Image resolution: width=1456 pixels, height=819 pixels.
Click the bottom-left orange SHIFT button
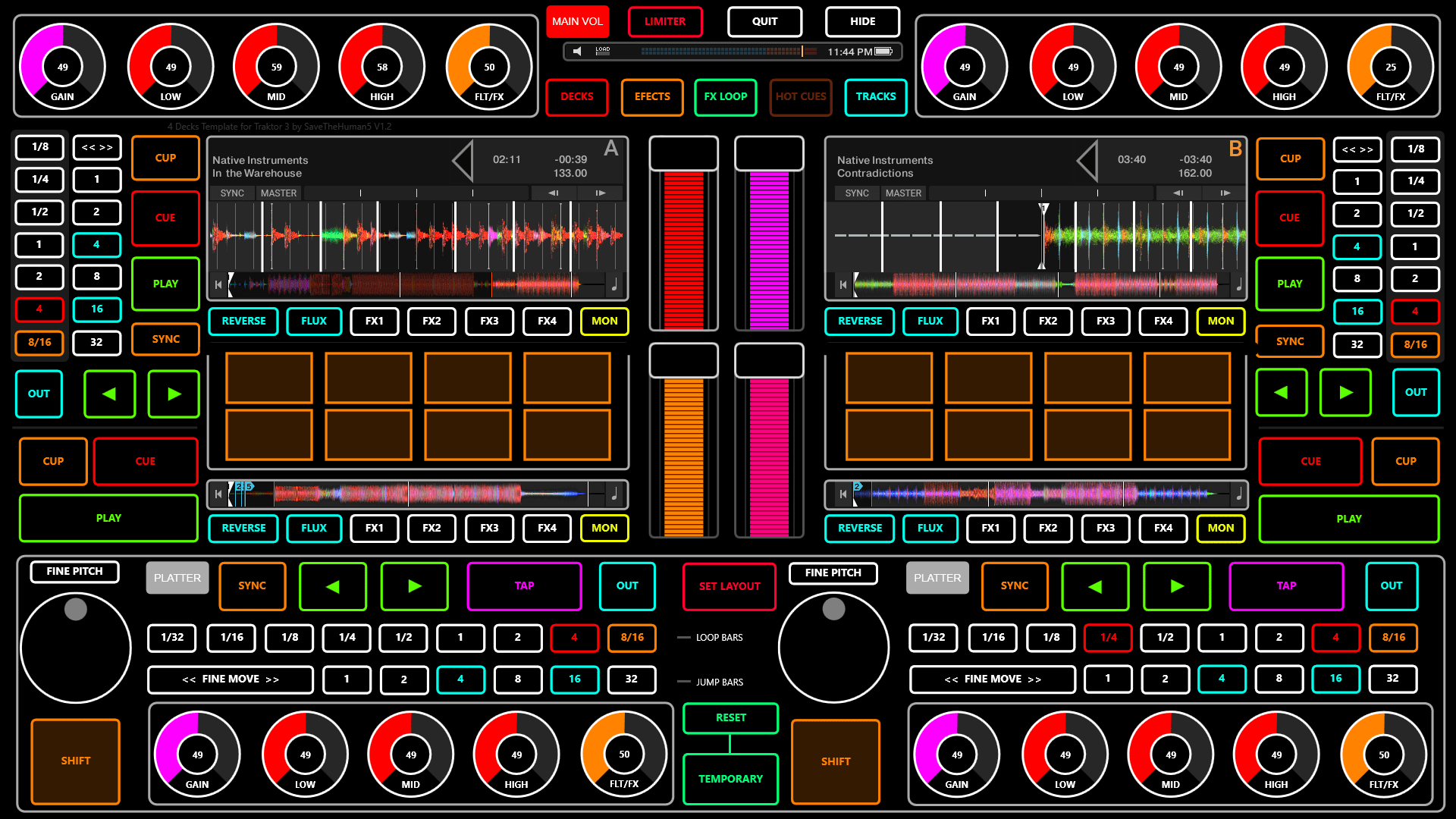[76, 761]
